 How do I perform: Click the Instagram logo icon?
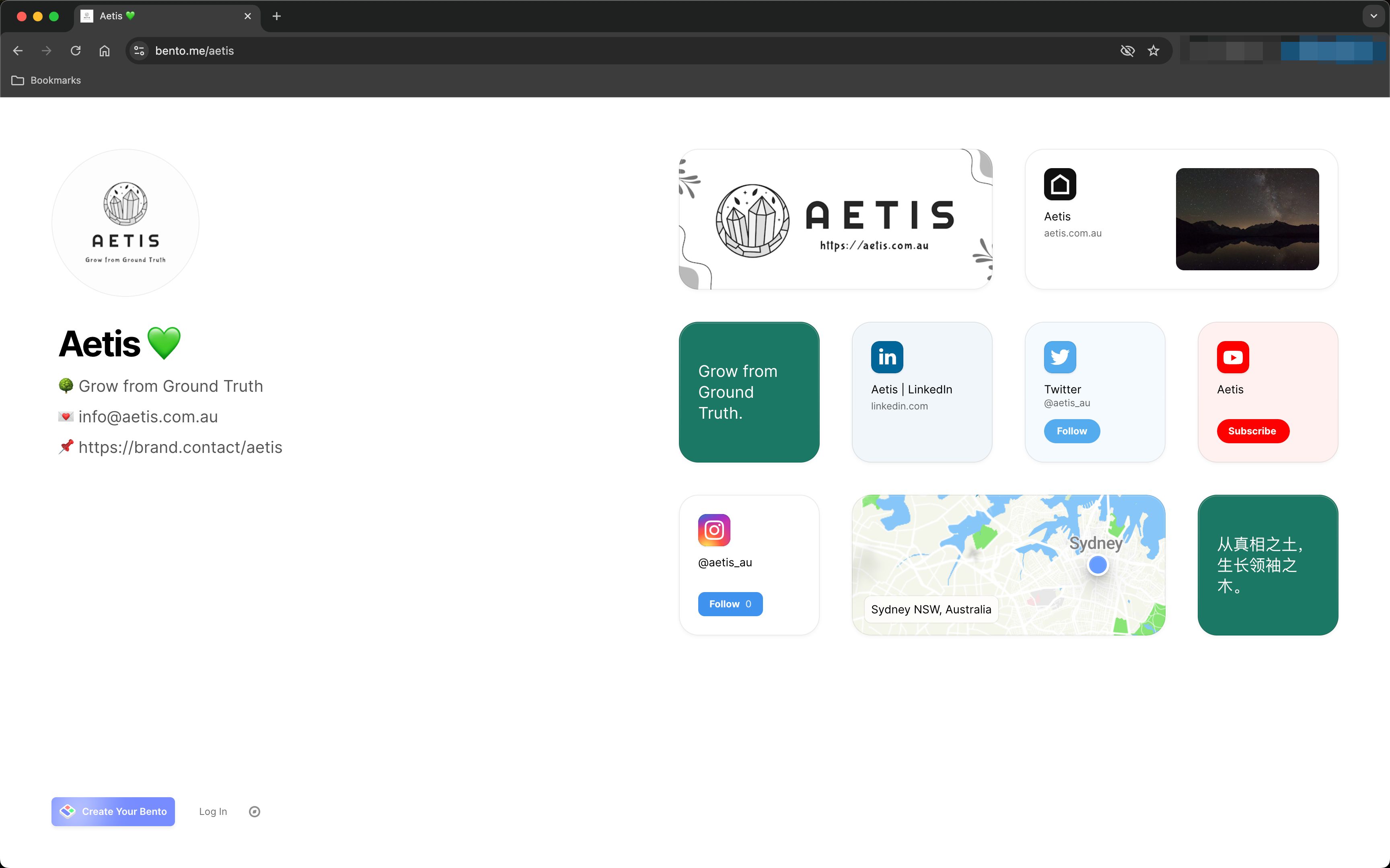point(714,530)
